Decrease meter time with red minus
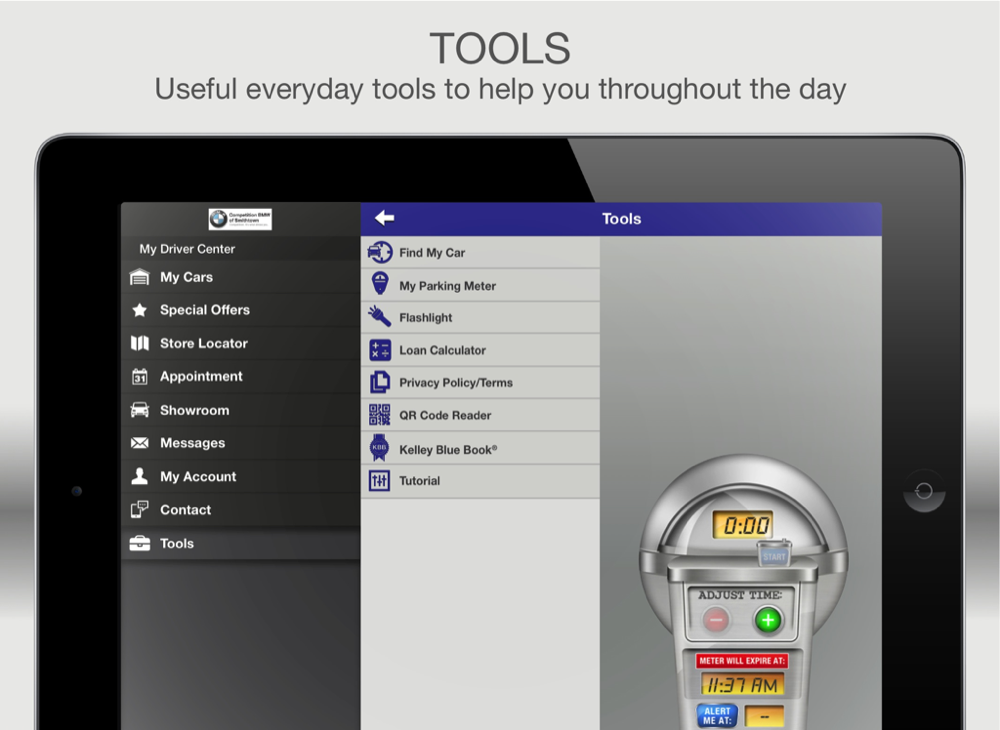1000x730 pixels. (x=716, y=619)
